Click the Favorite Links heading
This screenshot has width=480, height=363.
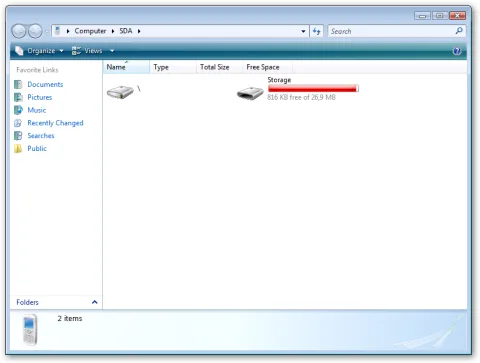(37, 70)
